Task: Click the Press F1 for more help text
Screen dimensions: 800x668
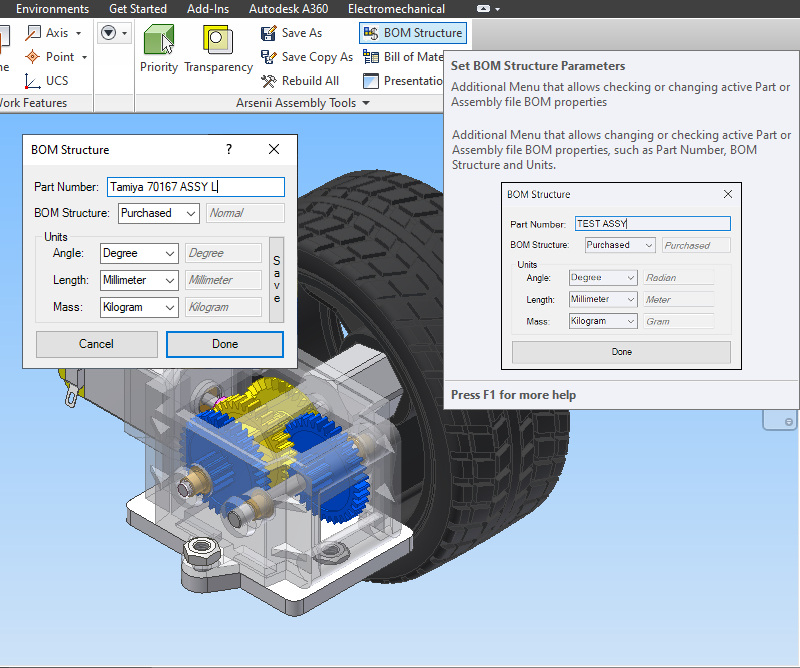Action: click(513, 395)
